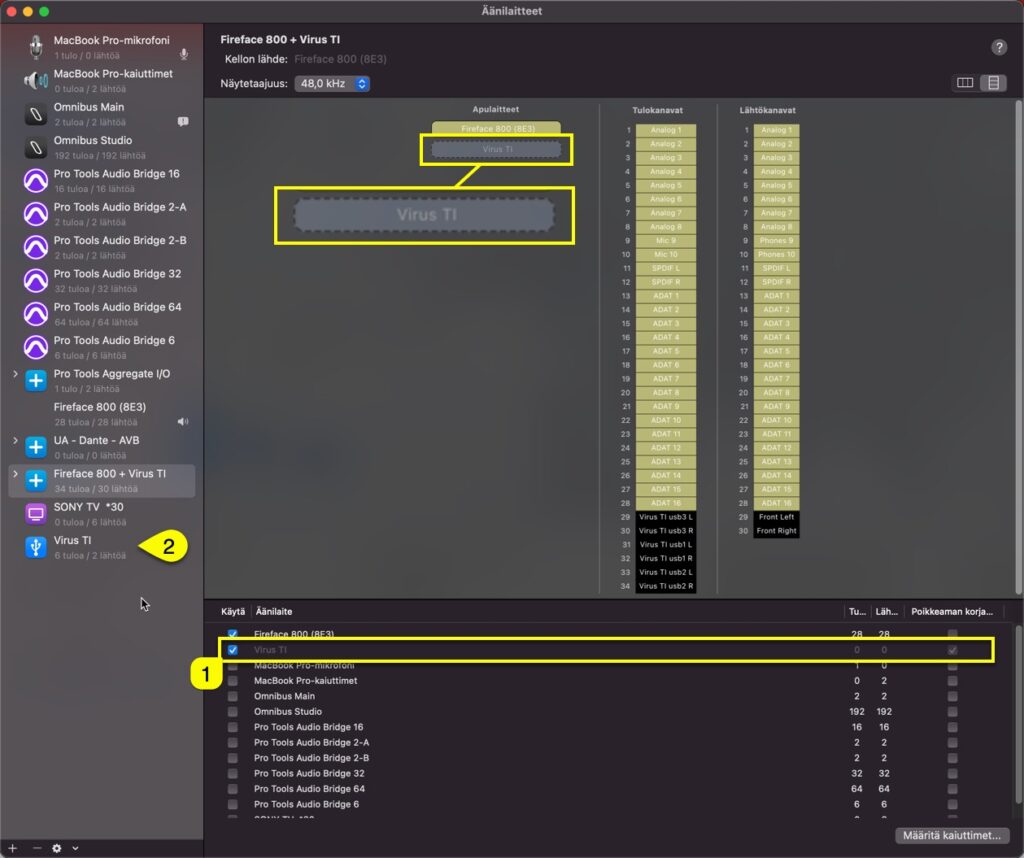Open the help question mark button
This screenshot has width=1024, height=858.
997,45
